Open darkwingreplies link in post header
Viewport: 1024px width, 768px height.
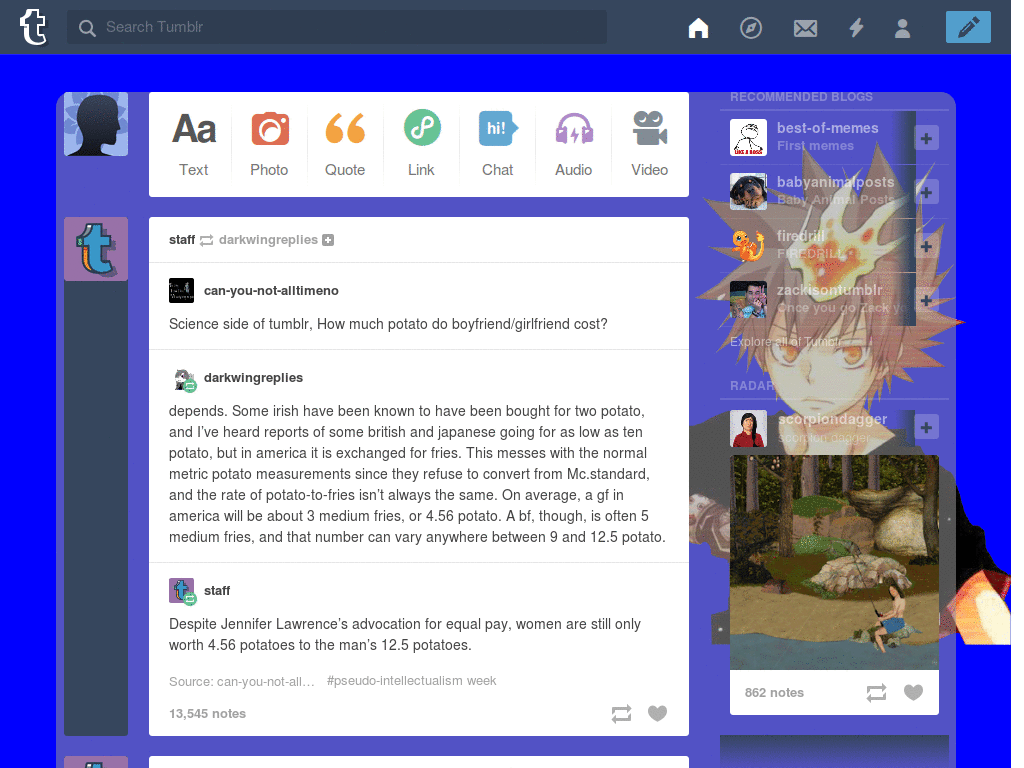coord(268,240)
